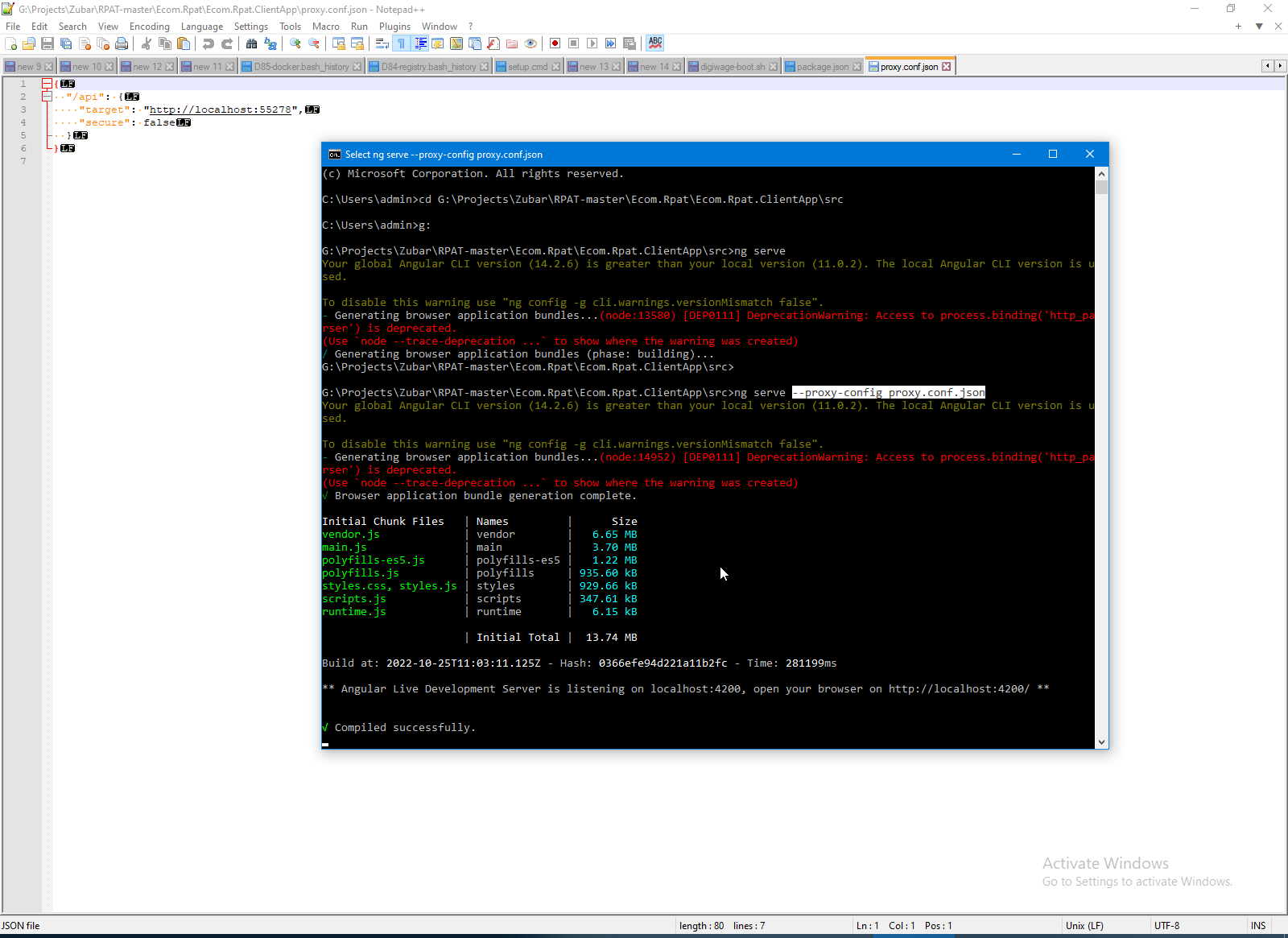This screenshot has width=1288, height=938.
Task: Create a new file via toolbar icon
Action: tap(11, 43)
